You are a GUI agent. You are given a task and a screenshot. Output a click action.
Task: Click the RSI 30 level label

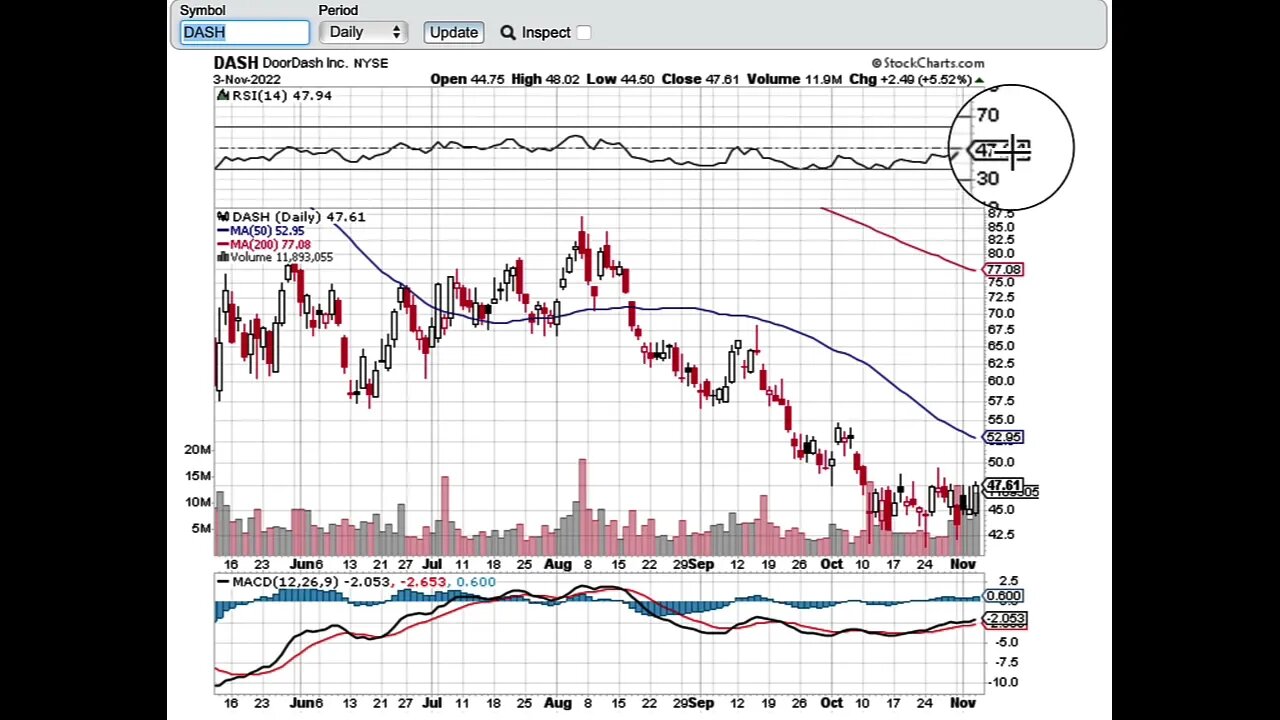coord(987,179)
